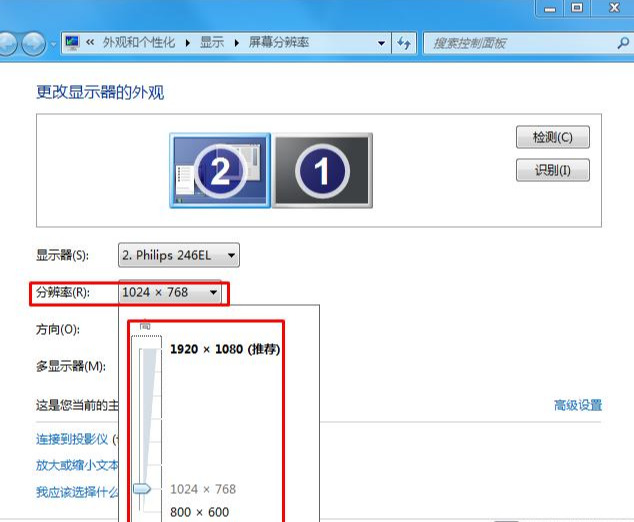Click the Back navigation arrow button

(6, 43)
